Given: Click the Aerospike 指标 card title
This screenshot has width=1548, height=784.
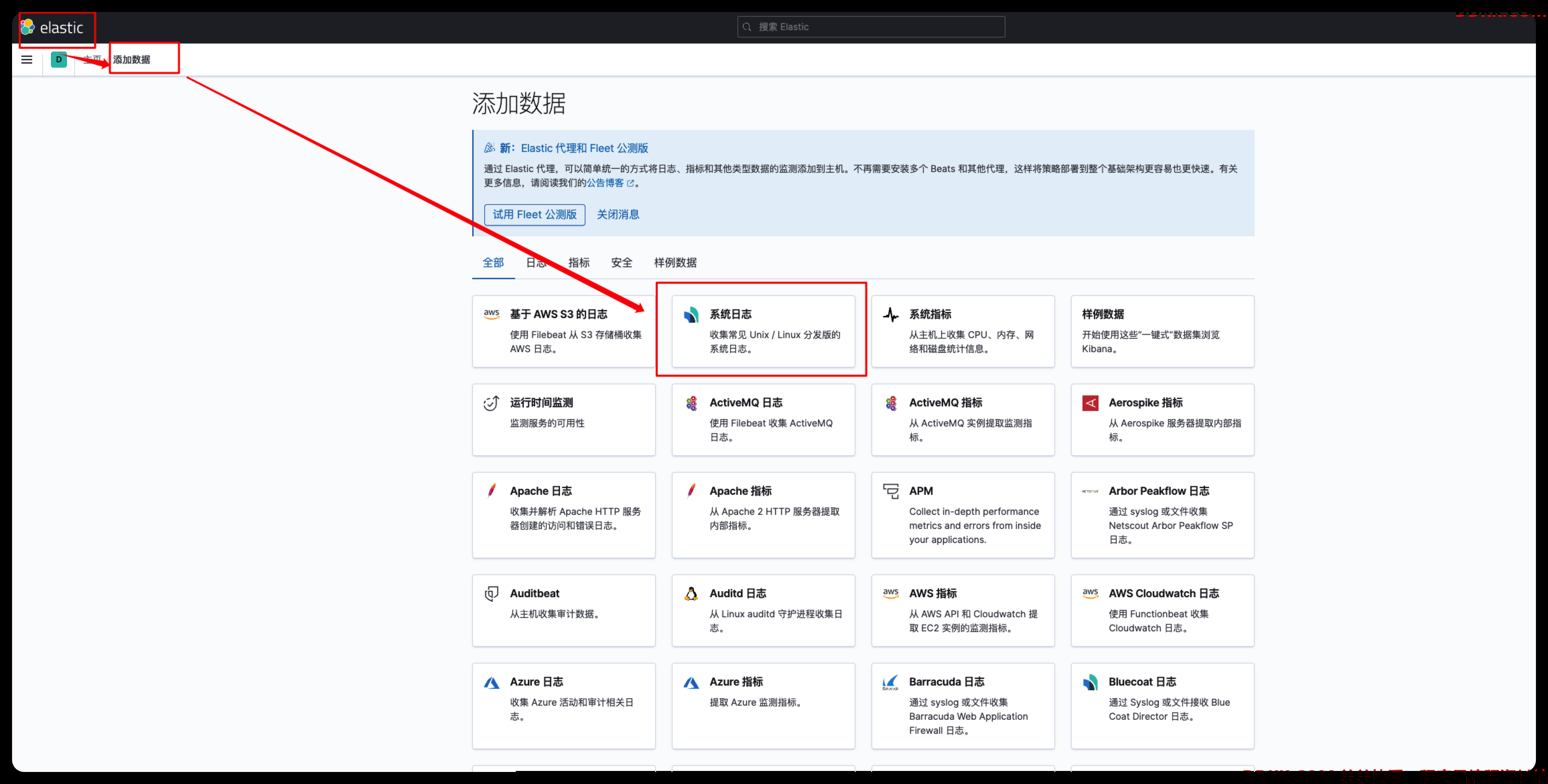Looking at the screenshot, I should [1145, 402].
